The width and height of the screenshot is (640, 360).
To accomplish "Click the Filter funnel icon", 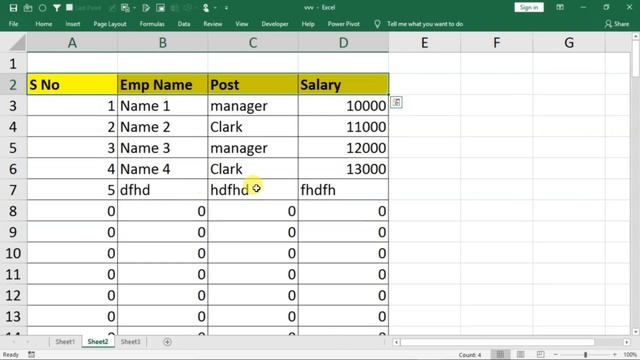I will coord(57,8).
